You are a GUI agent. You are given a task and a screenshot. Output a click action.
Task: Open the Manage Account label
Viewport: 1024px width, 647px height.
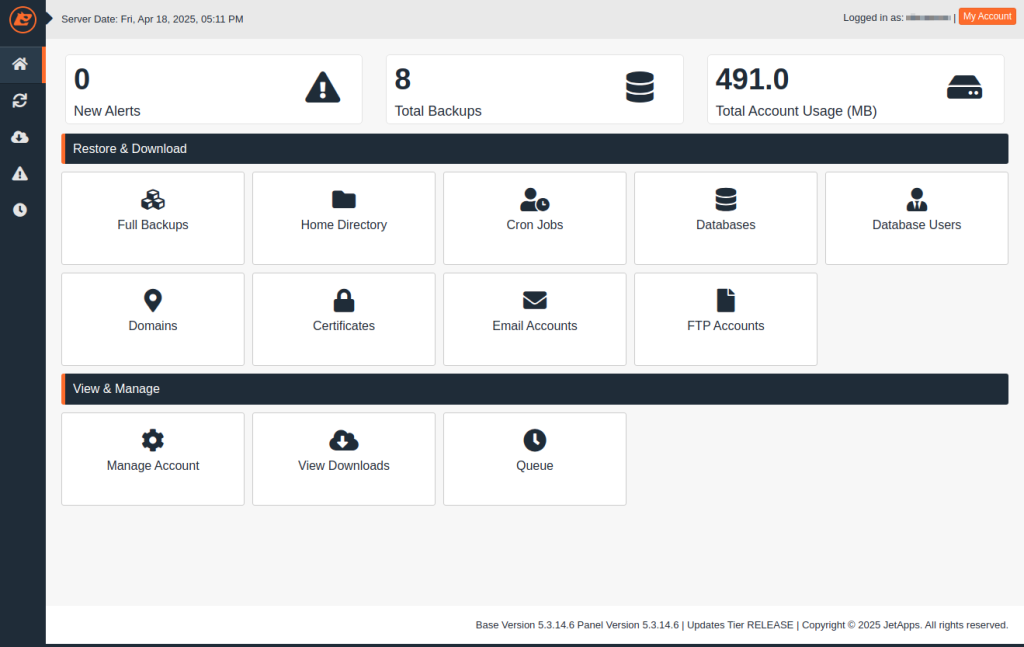[x=153, y=466]
